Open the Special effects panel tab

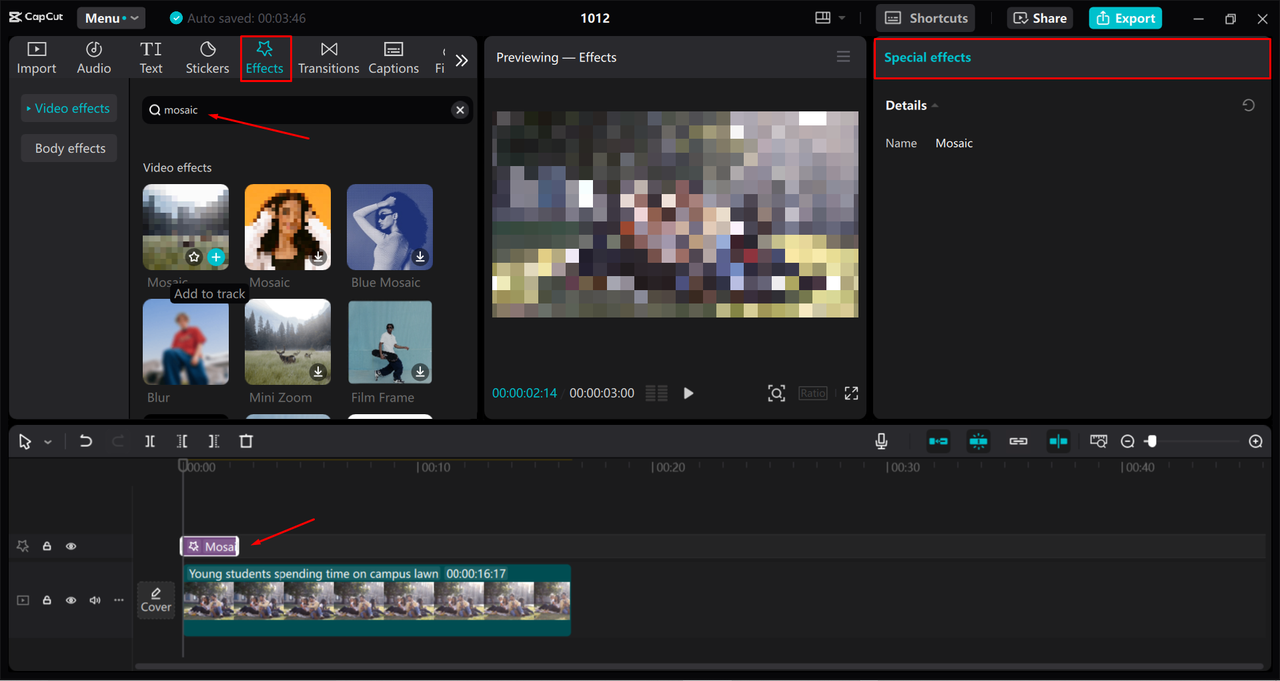coord(927,57)
